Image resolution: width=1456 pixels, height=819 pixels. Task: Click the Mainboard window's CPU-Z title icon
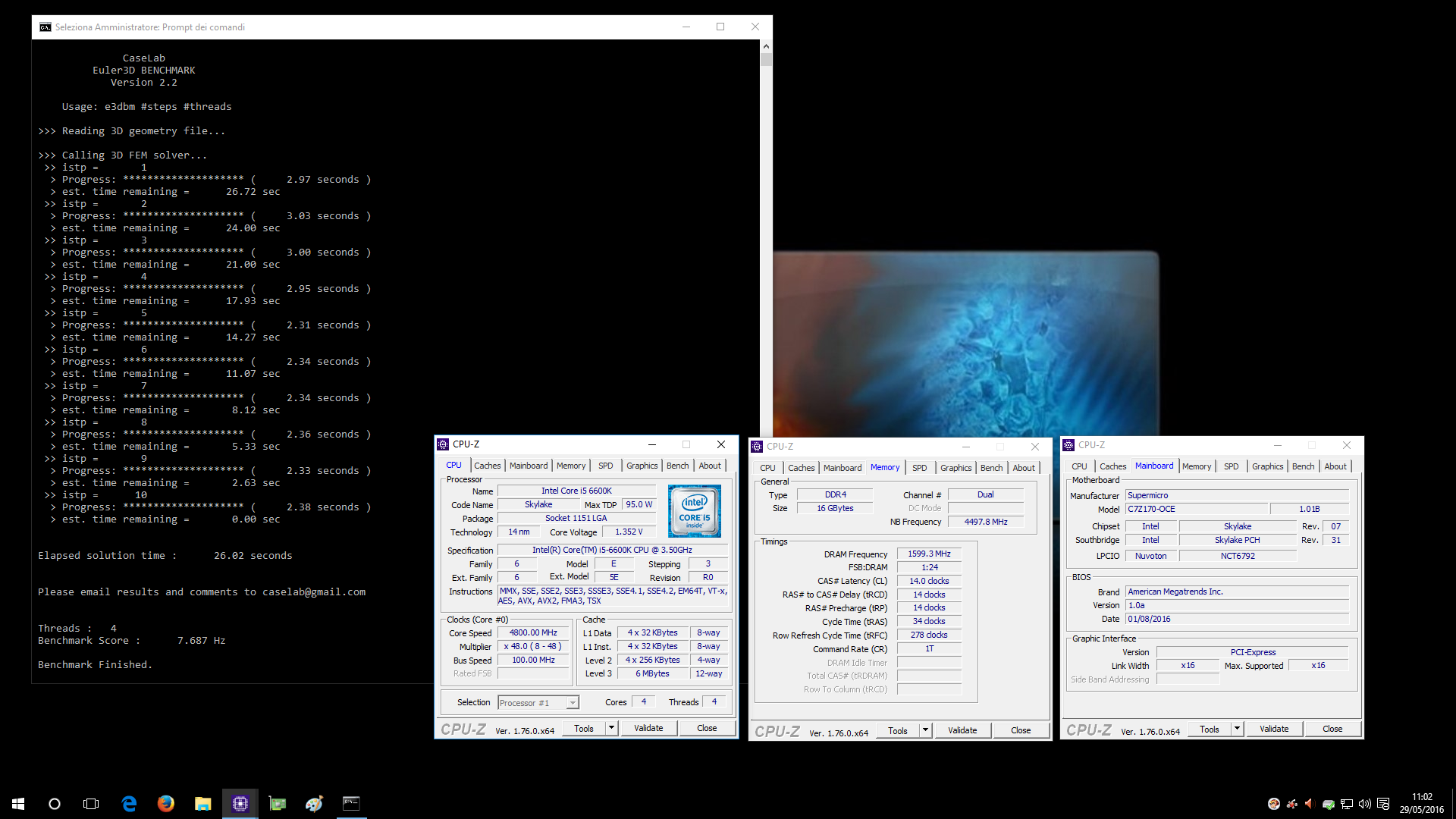pyautogui.click(x=1068, y=445)
